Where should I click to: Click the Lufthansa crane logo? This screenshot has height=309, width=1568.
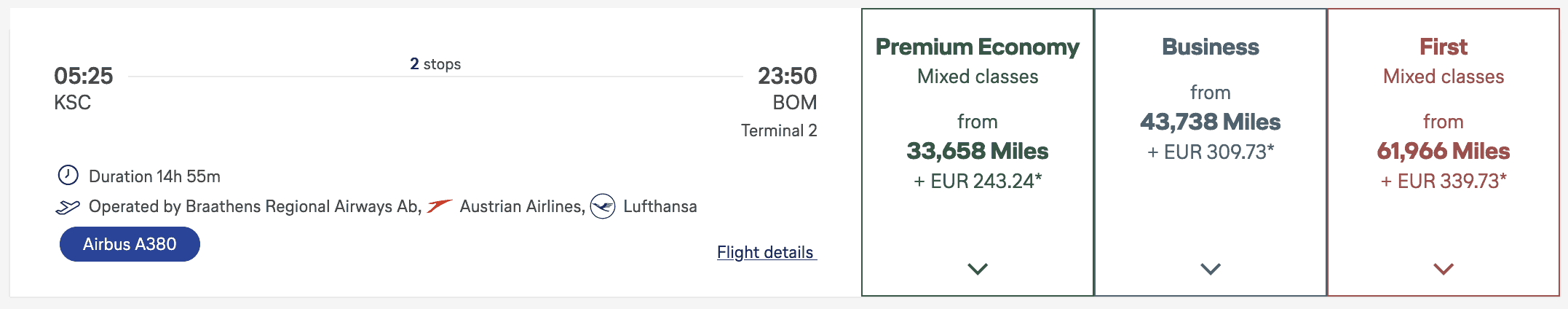click(603, 206)
